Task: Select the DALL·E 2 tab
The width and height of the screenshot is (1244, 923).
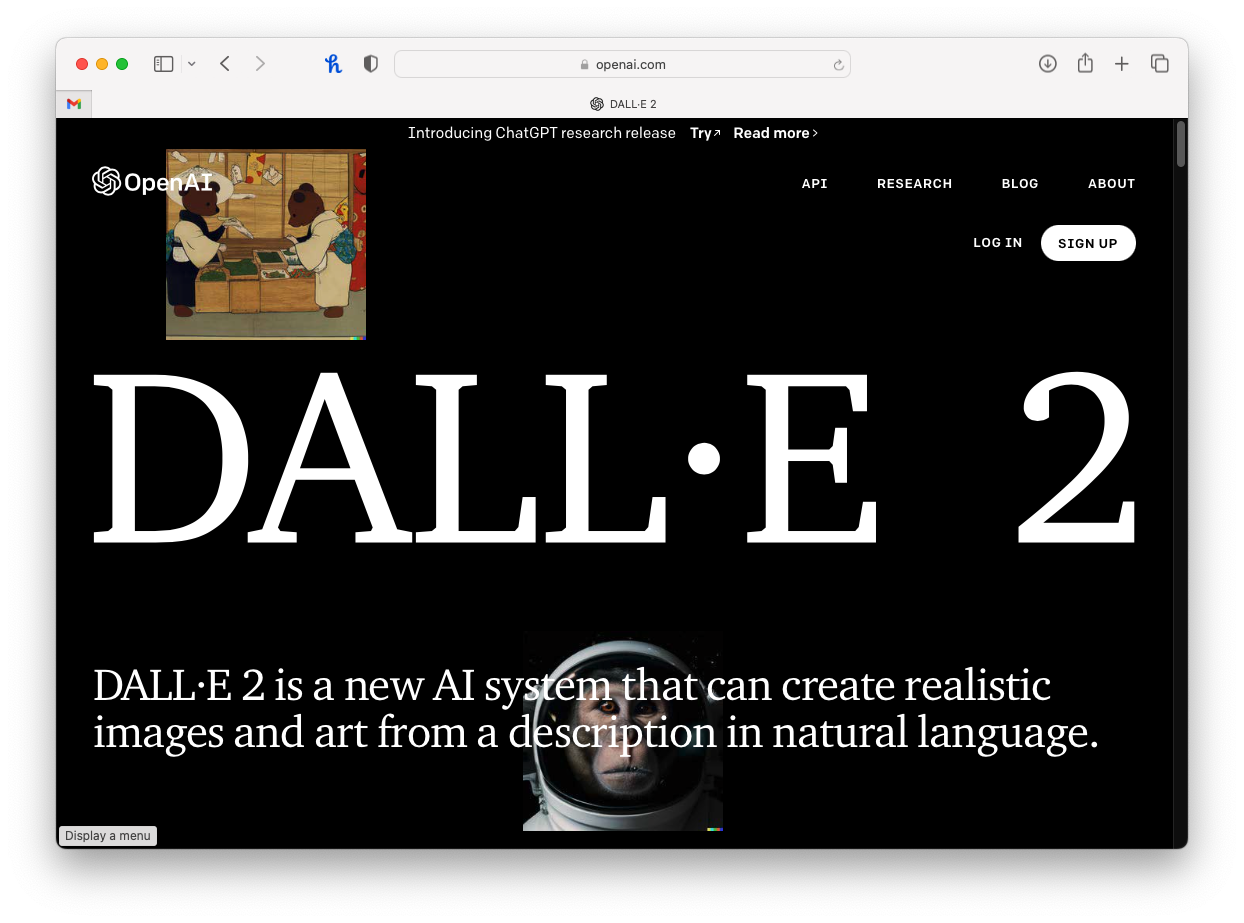Action: click(623, 104)
